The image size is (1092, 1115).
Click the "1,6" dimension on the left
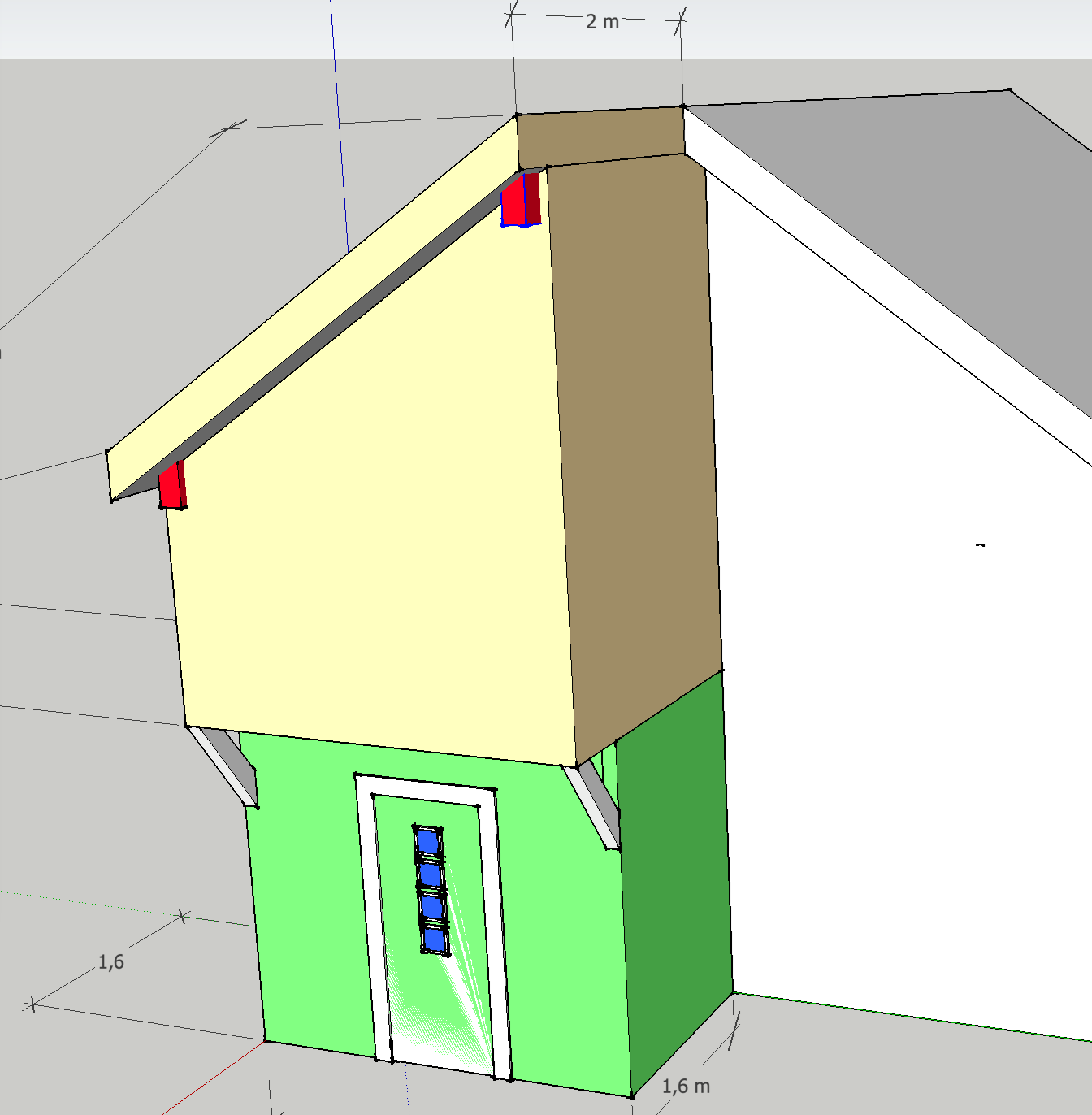tap(111, 962)
